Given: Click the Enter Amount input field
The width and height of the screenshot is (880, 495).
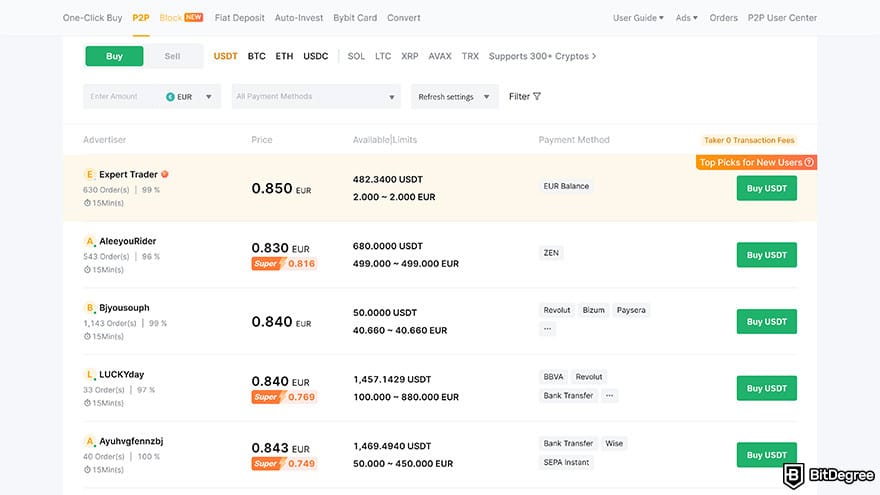Looking at the screenshot, I should pyautogui.click(x=123, y=97).
